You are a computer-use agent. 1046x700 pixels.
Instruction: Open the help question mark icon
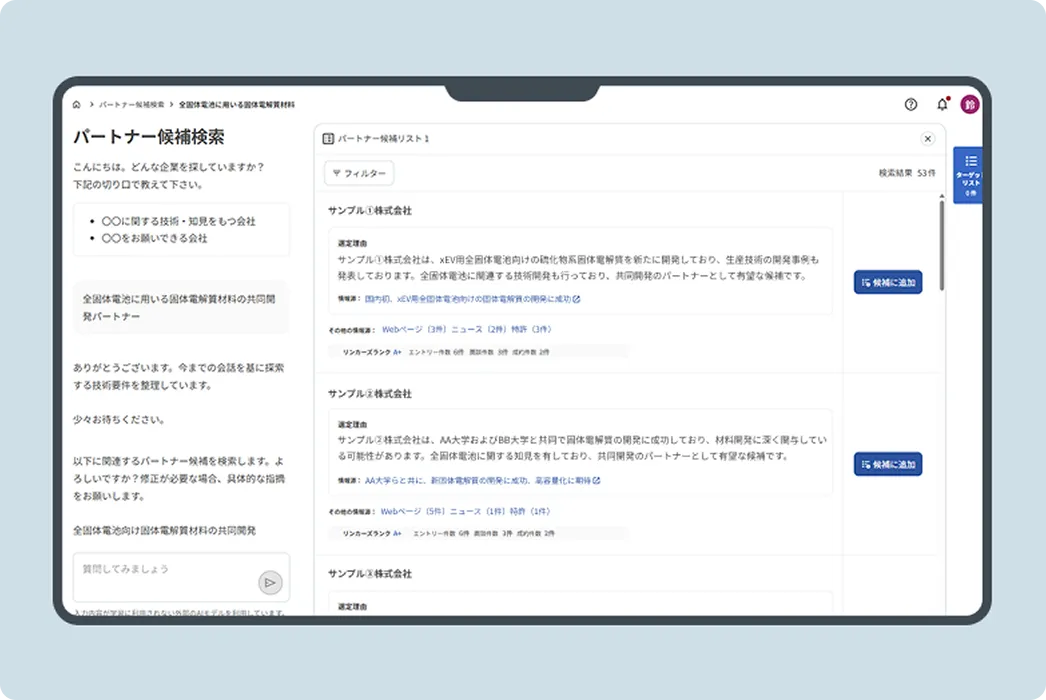coord(909,104)
